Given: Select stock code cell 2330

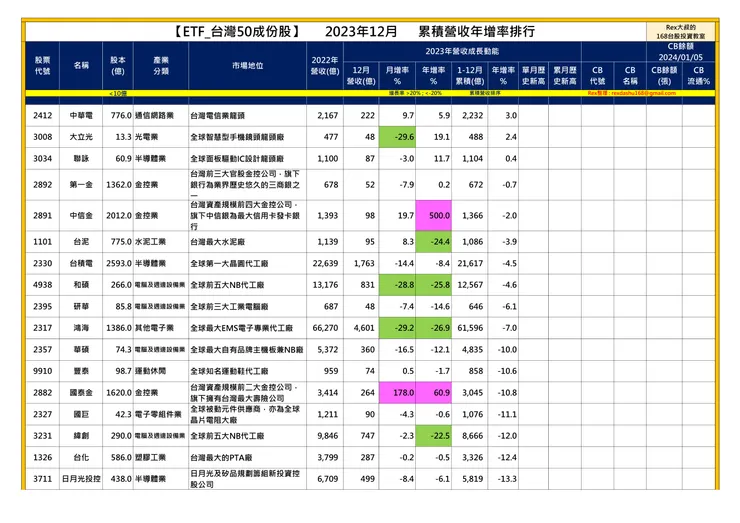Looking at the screenshot, I should (42, 263).
